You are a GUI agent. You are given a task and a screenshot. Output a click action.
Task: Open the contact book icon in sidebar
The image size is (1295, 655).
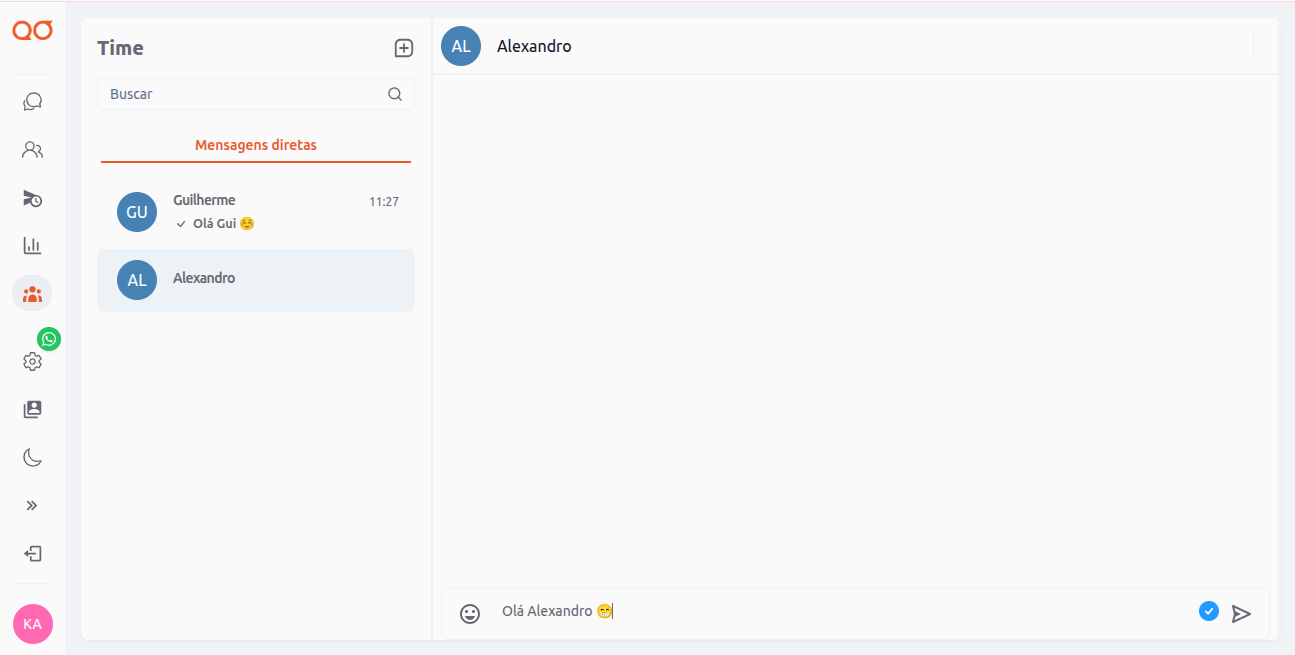pyautogui.click(x=32, y=410)
